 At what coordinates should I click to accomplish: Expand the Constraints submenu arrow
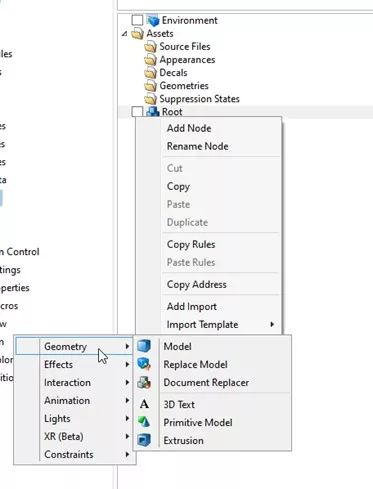127,454
